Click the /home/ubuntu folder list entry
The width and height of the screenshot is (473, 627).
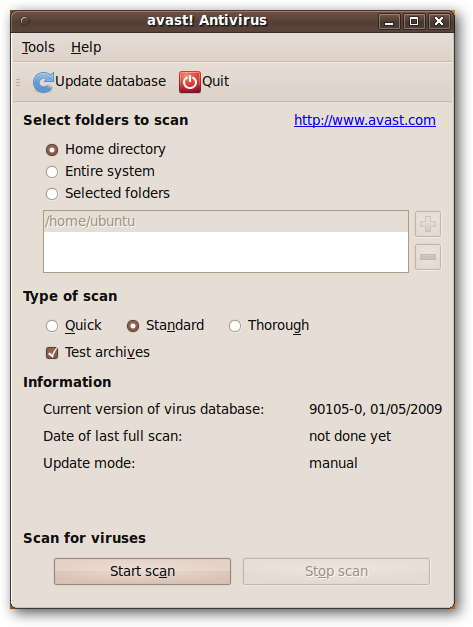(226, 222)
